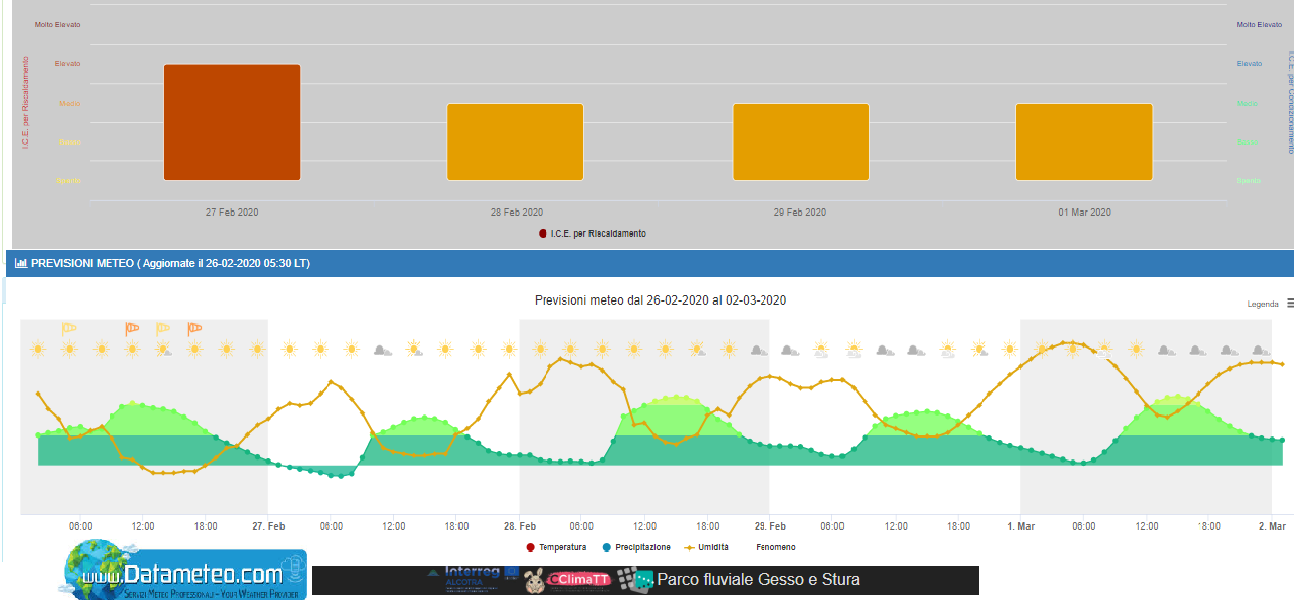Click the bar chart icon before PREVISIONI METEO
The width and height of the screenshot is (1294, 600).
(20, 264)
